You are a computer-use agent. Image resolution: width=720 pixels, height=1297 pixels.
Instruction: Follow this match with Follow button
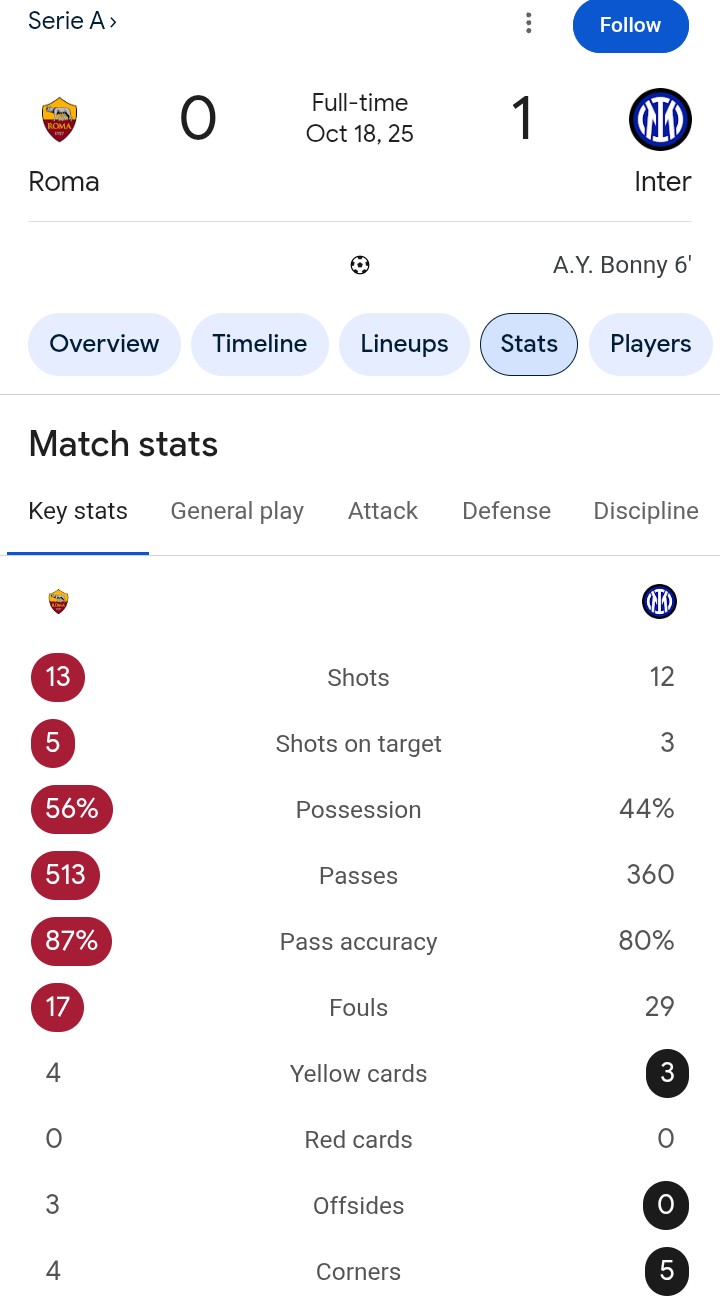pos(630,25)
